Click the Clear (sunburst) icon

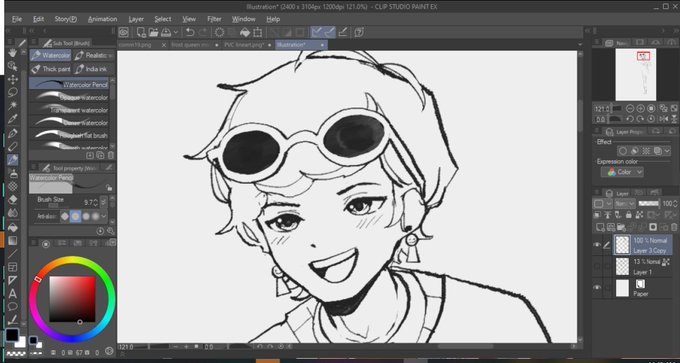[x=220, y=32]
